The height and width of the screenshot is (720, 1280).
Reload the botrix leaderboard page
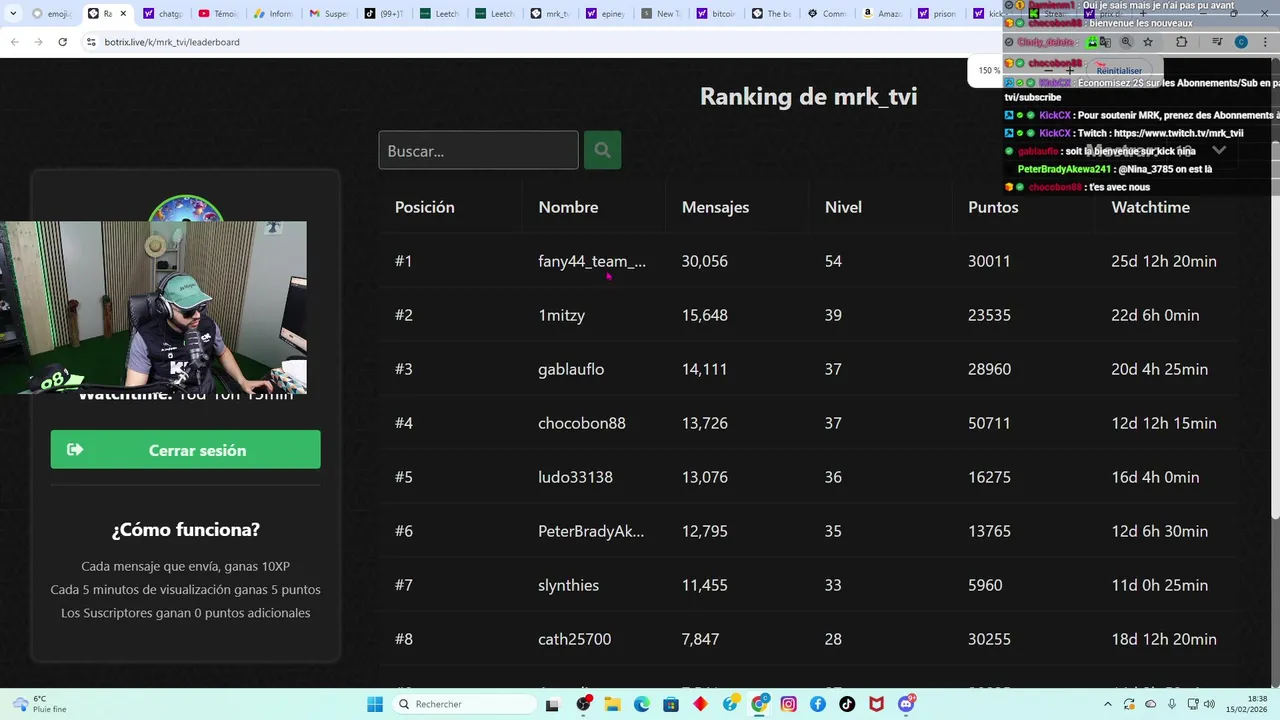point(62,42)
